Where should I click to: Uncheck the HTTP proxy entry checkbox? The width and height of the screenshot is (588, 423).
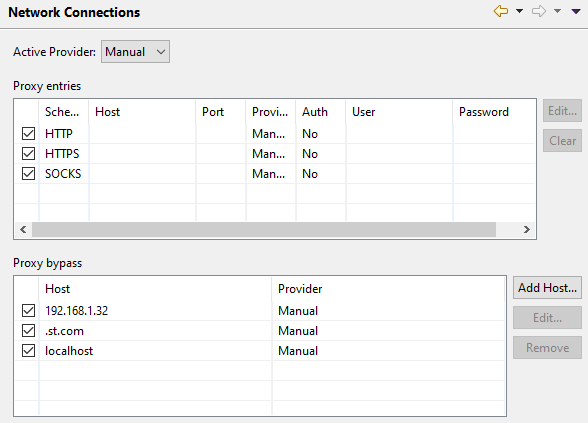[x=28, y=134]
